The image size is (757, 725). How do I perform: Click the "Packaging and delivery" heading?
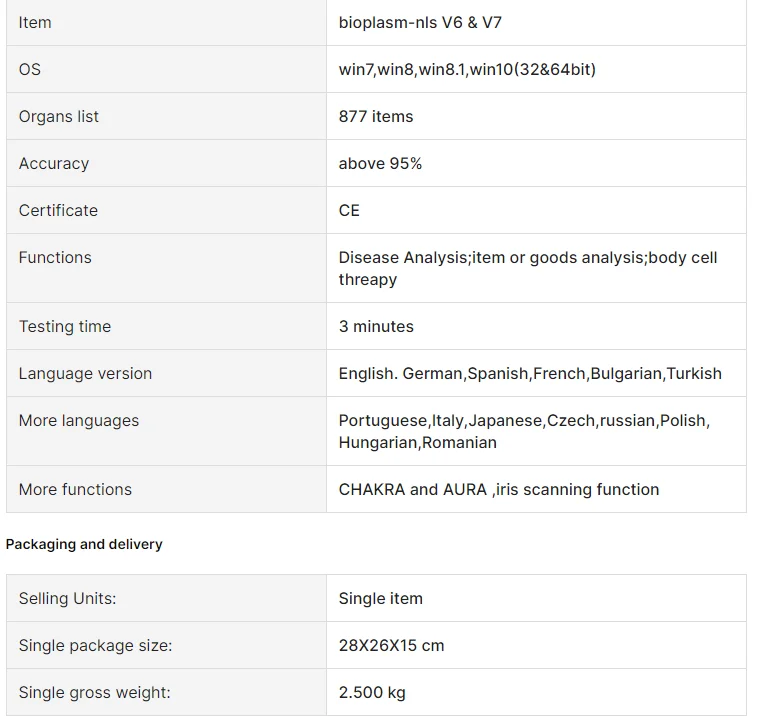point(84,544)
